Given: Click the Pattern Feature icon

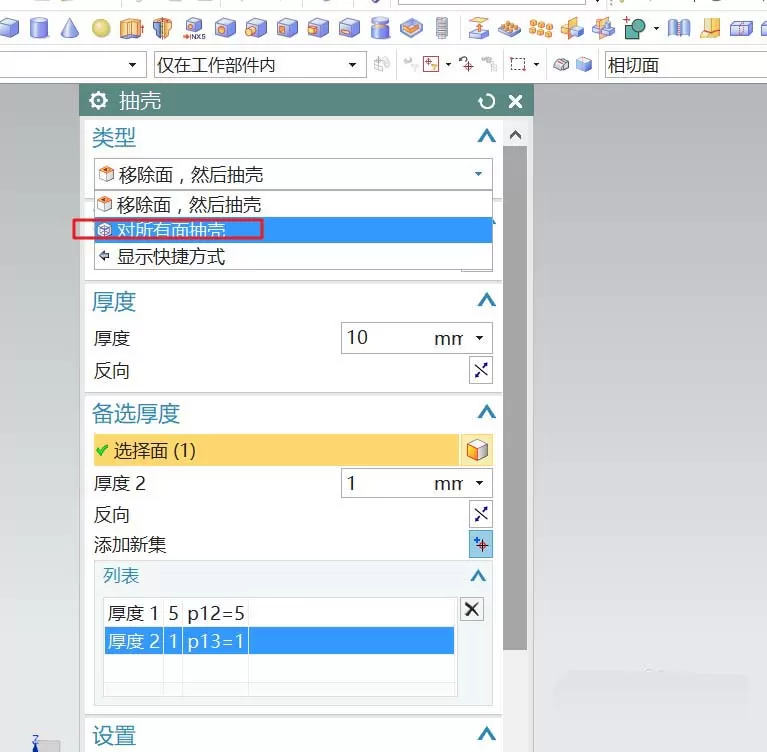Looking at the screenshot, I should tap(509, 28).
